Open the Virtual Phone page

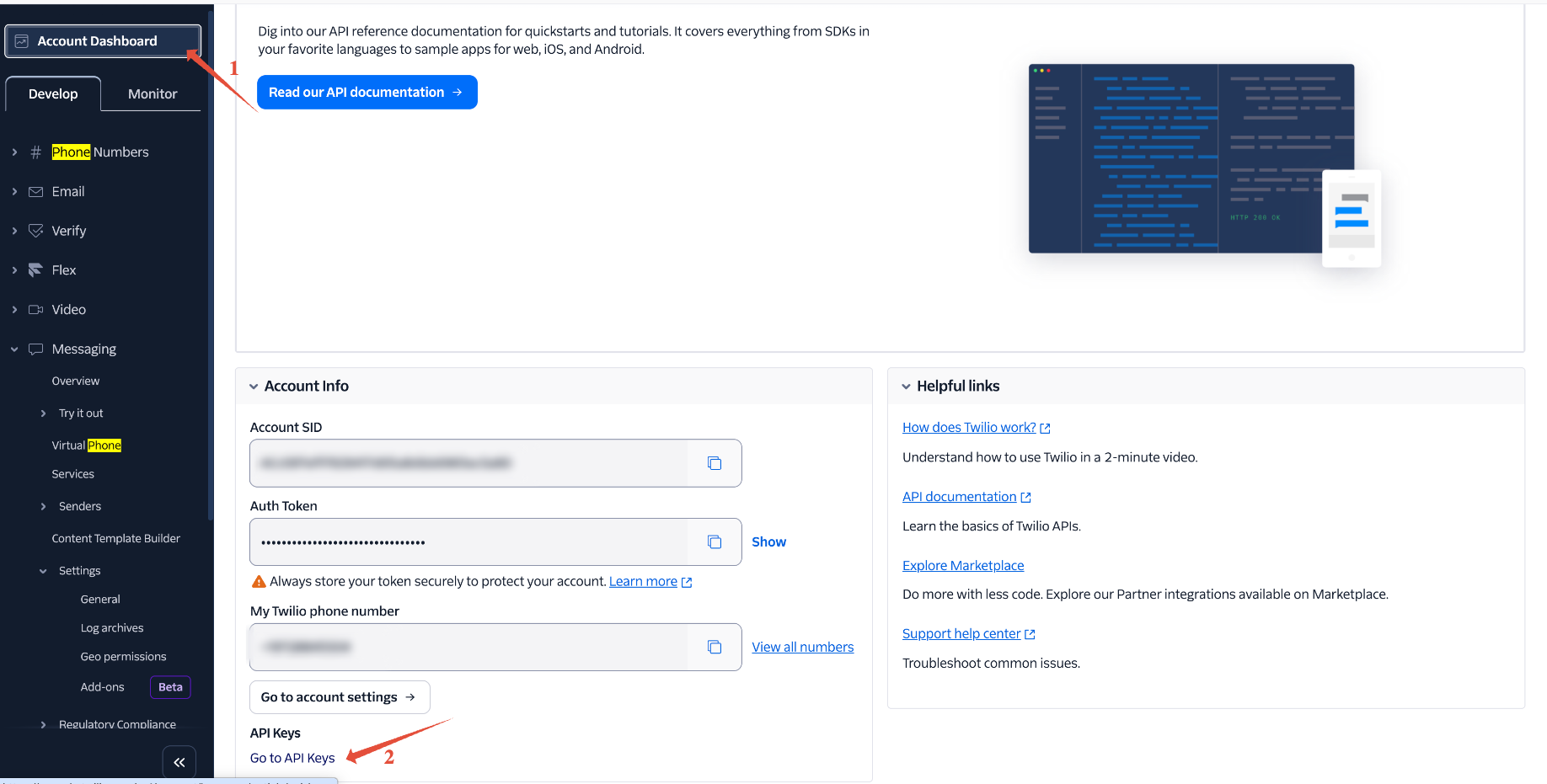point(86,445)
